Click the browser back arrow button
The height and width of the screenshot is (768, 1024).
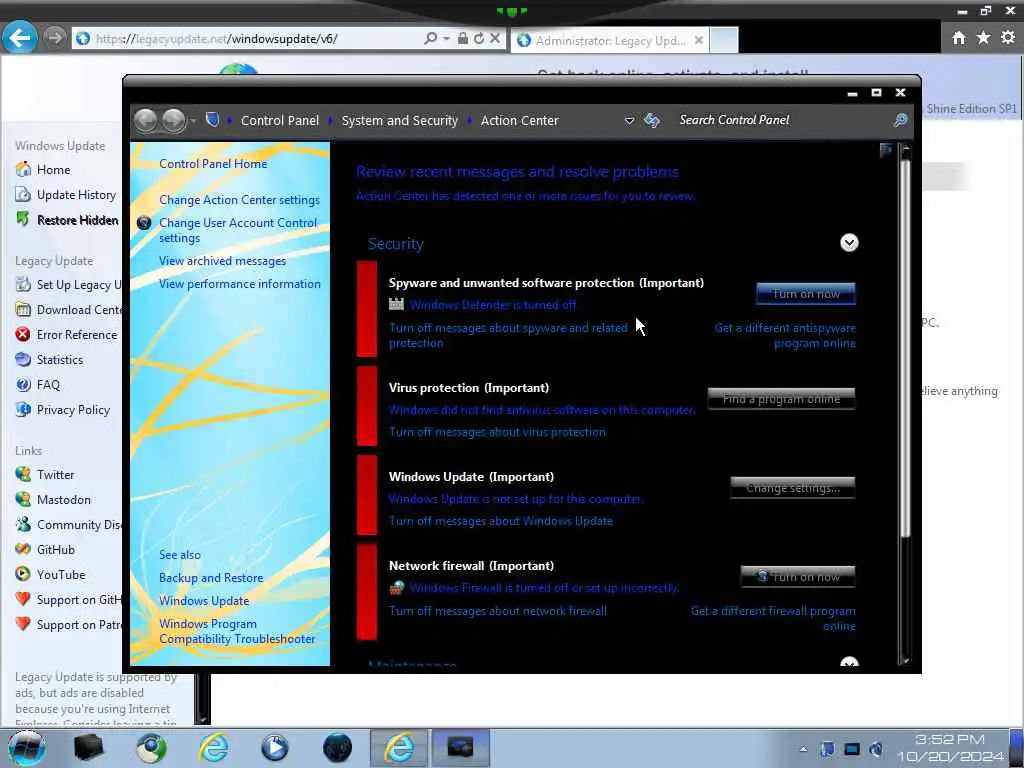[x=19, y=38]
